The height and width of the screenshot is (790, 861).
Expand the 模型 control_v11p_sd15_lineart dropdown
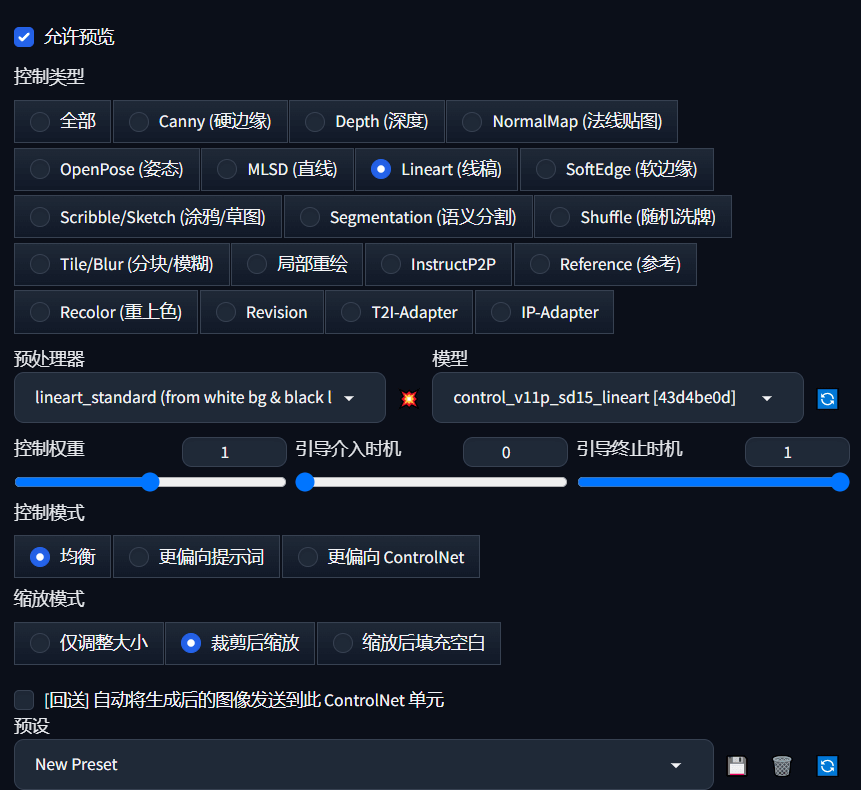click(x=617, y=398)
